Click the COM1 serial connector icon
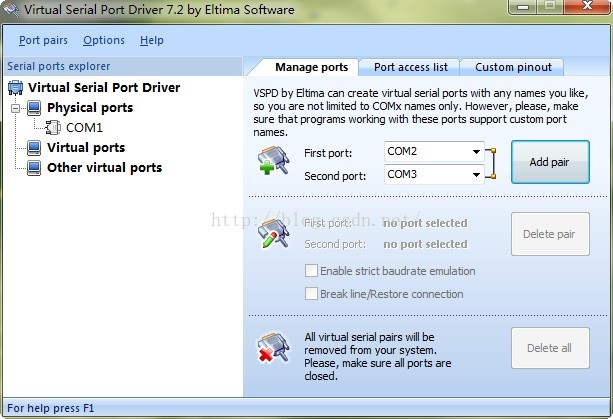 tap(53, 127)
